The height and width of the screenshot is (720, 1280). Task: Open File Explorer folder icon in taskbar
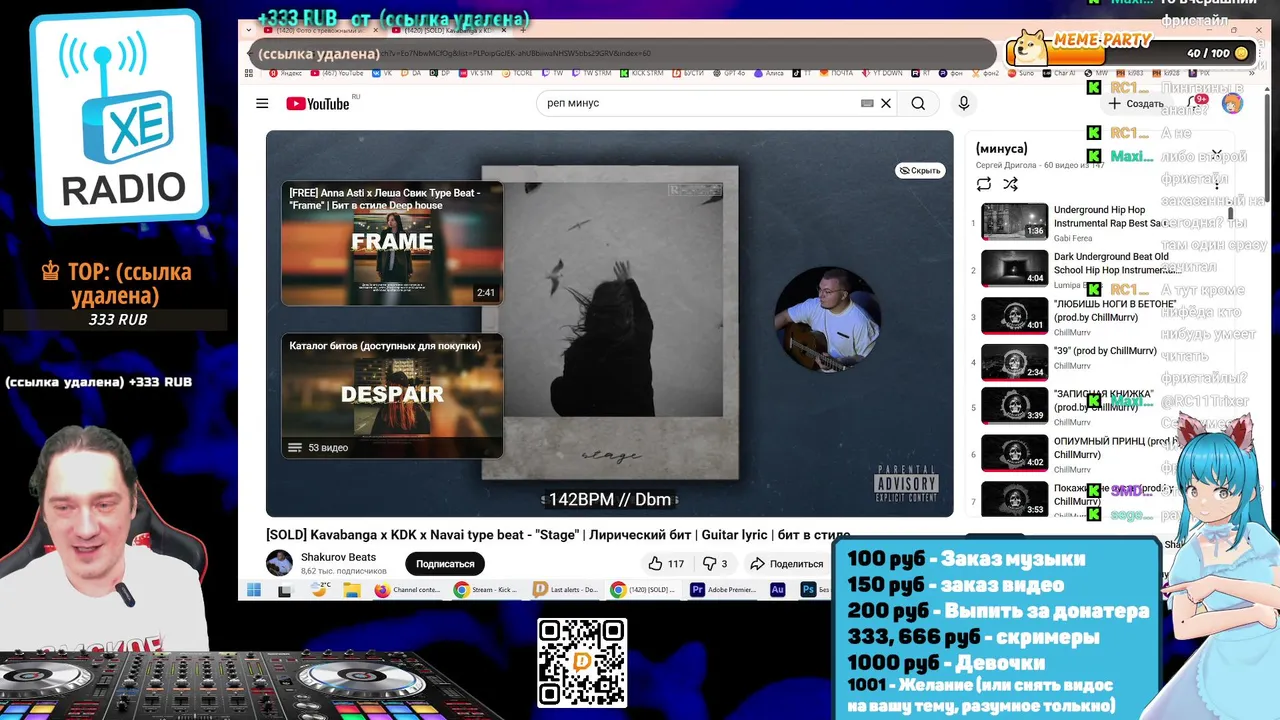tap(352, 590)
